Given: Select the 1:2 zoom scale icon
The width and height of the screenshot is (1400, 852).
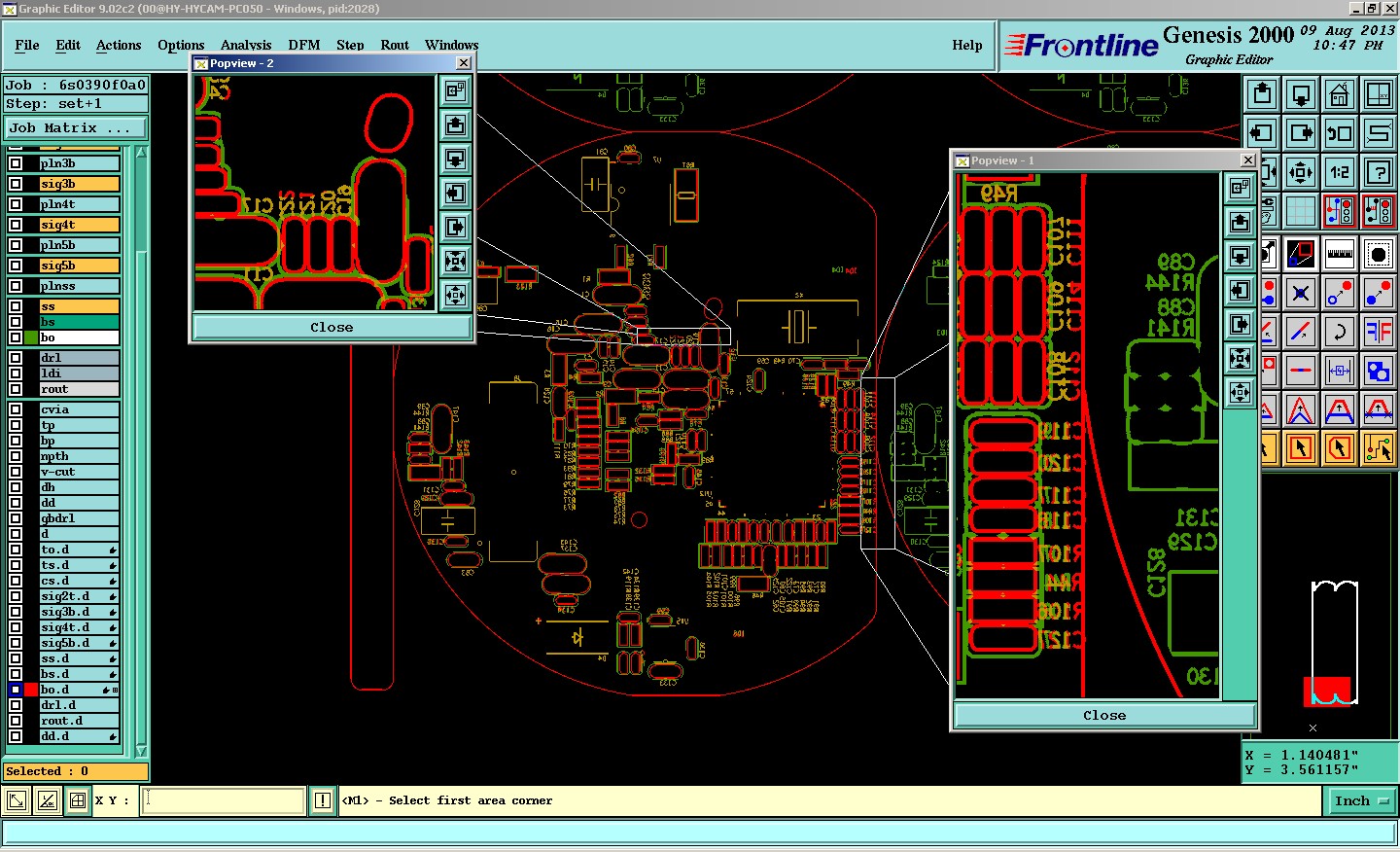Looking at the screenshot, I should [x=1340, y=172].
